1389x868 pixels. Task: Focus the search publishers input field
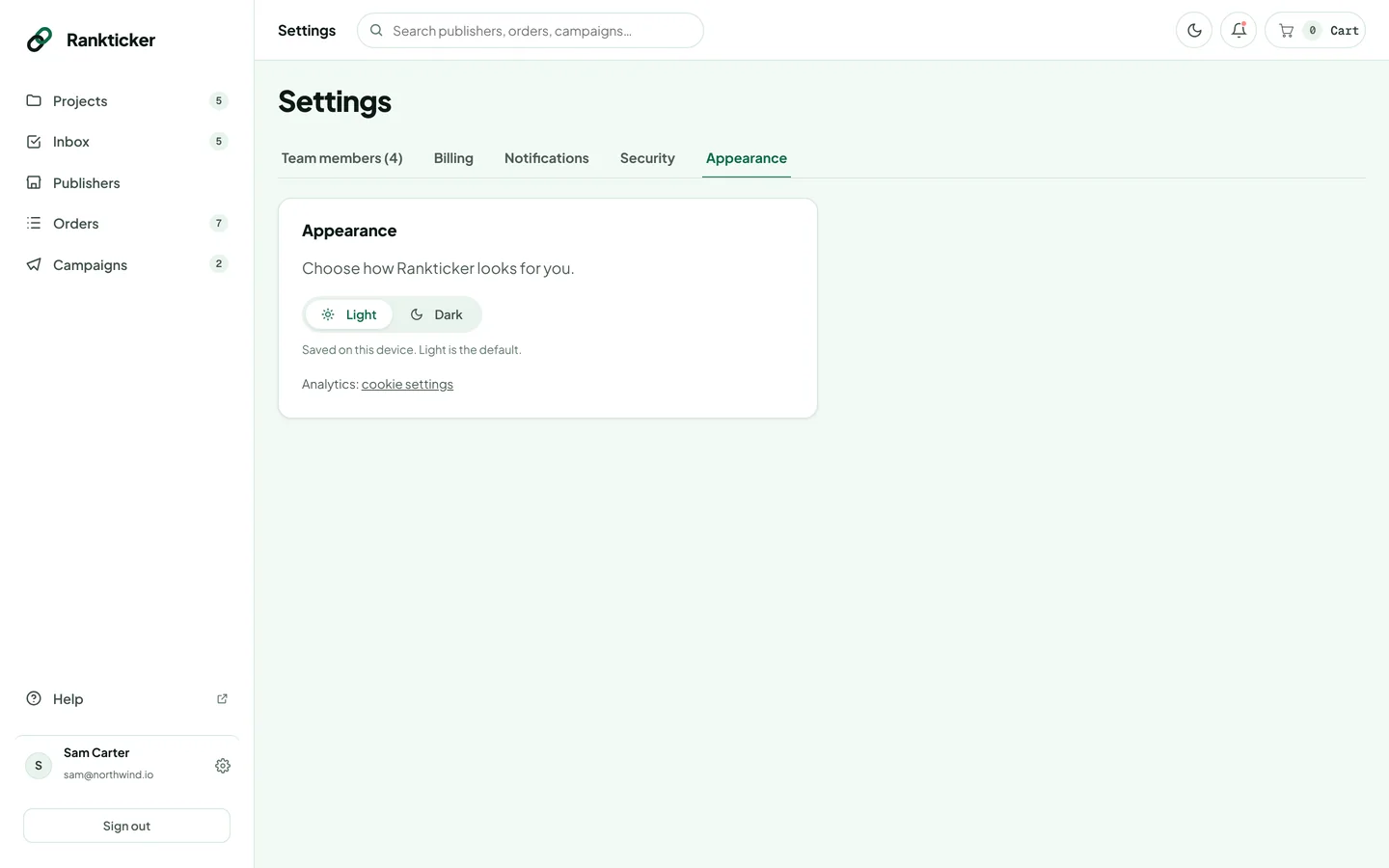pyautogui.click(x=531, y=31)
